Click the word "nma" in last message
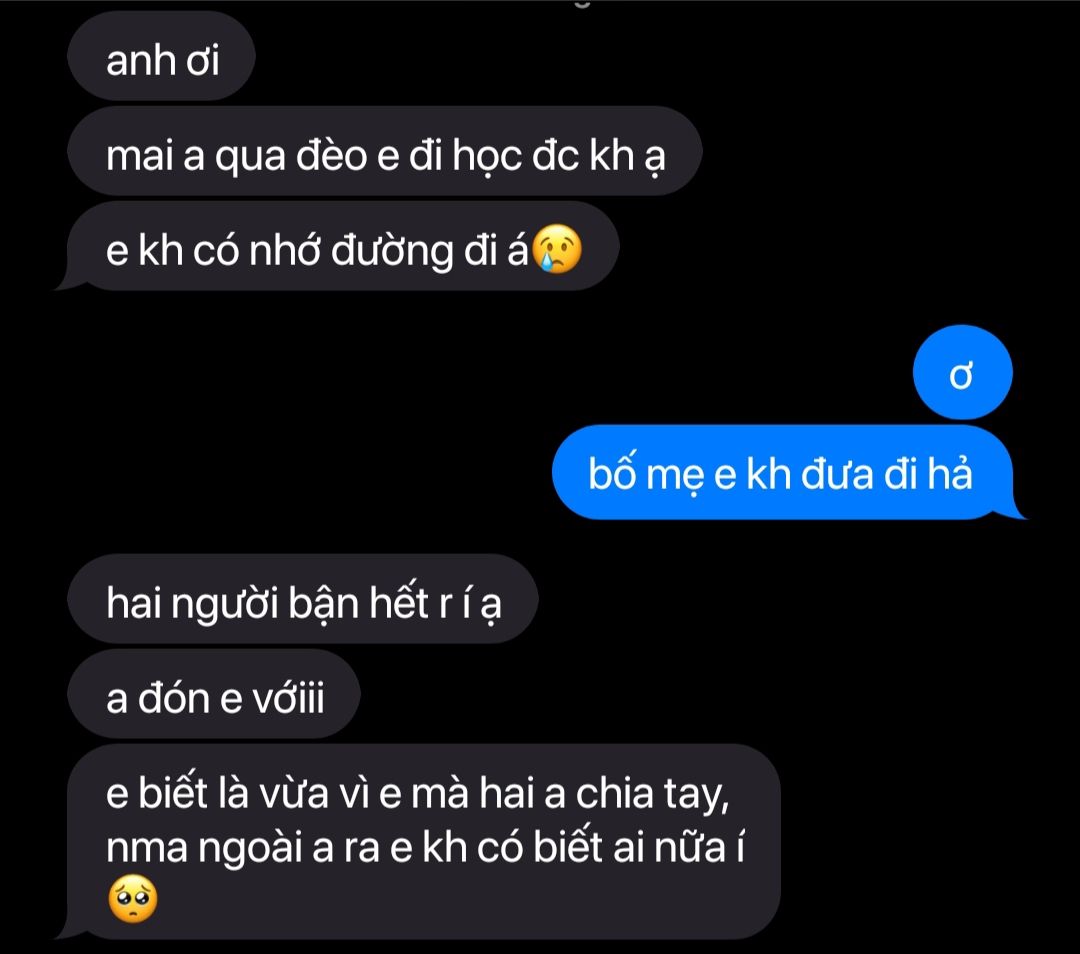The height and width of the screenshot is (954, 1080). pyautogui.click(x=147, y=849)
